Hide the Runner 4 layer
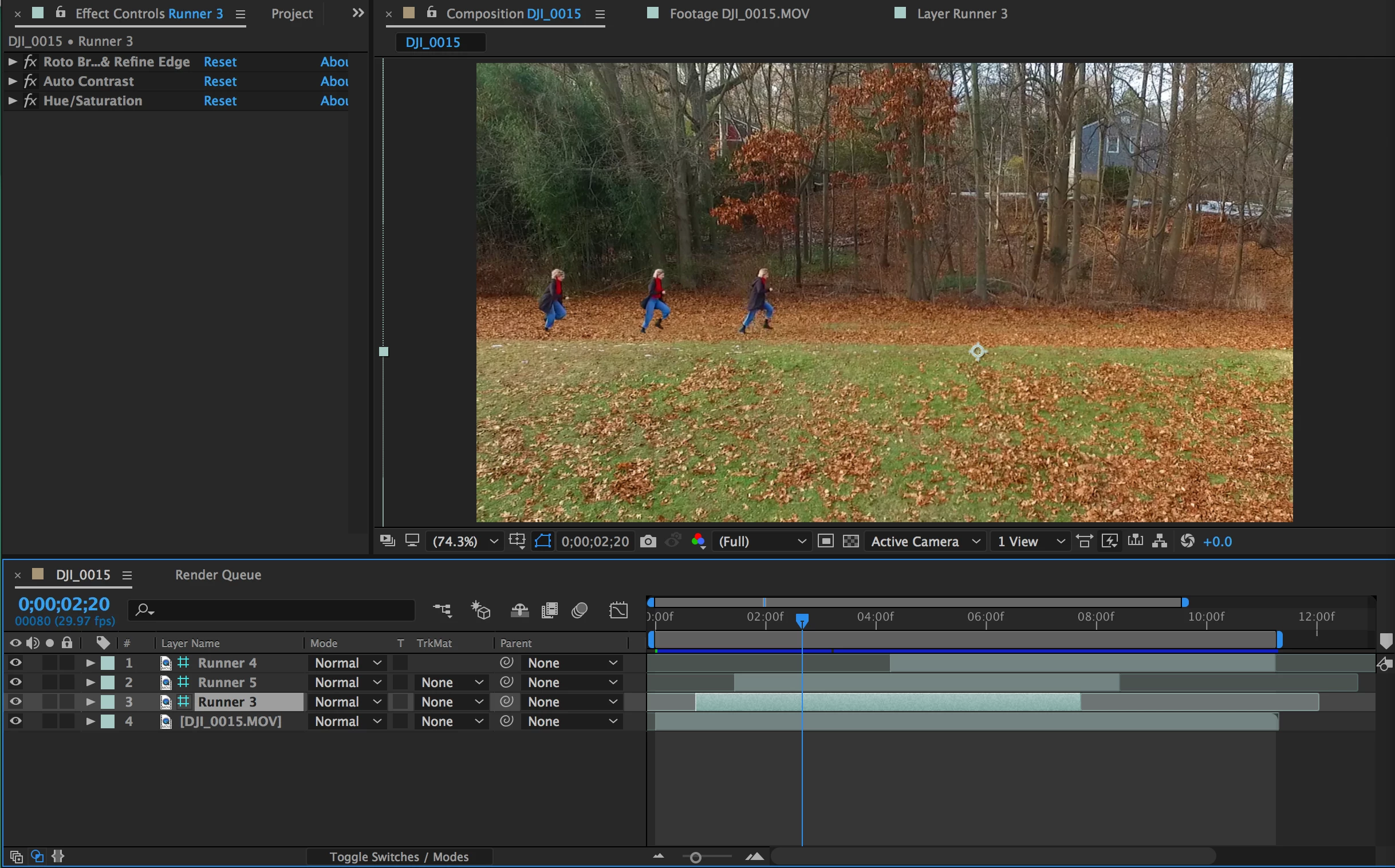This screenshot has height=868, width=1395. (x=15, y=663)
